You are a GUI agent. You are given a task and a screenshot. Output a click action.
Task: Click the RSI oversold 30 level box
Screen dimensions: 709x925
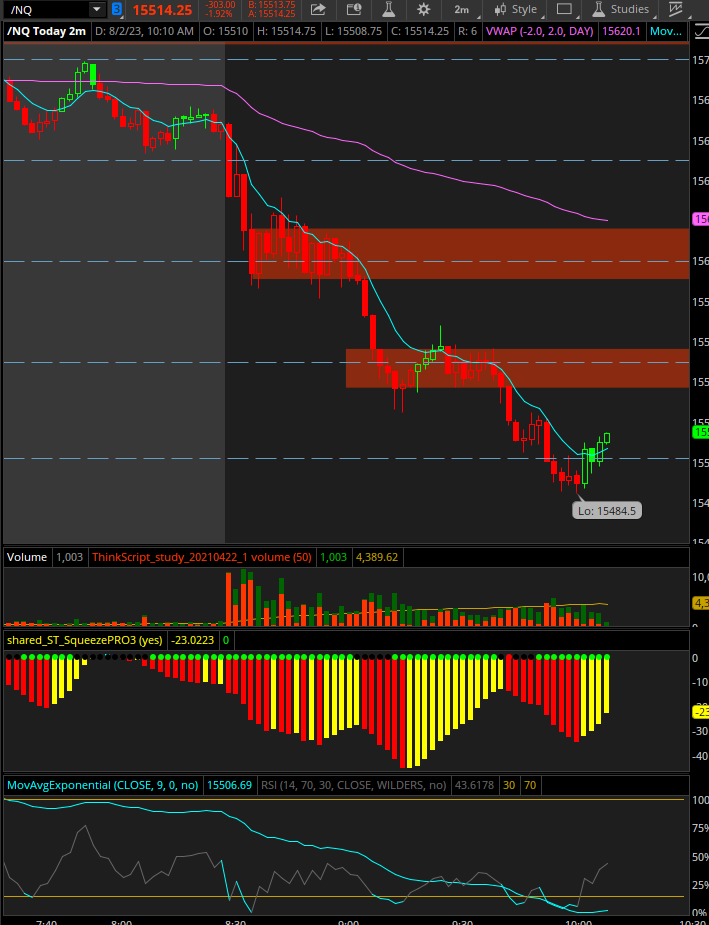508,785
